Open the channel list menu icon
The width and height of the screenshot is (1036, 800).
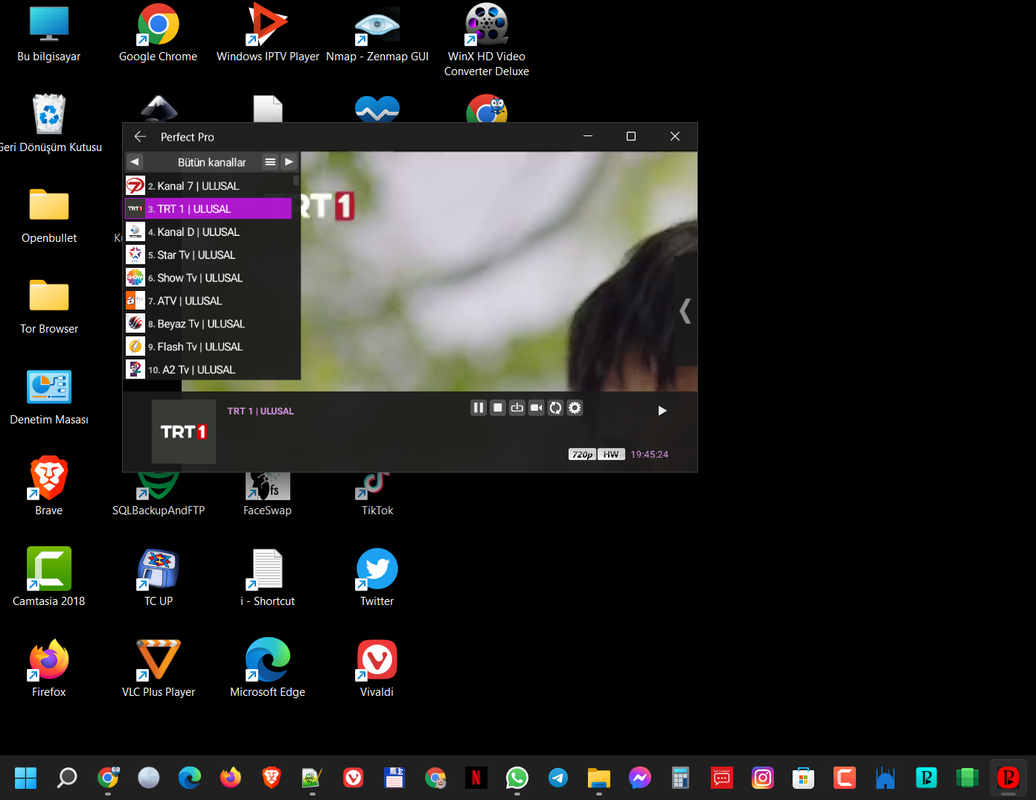[x=270, y=162]
